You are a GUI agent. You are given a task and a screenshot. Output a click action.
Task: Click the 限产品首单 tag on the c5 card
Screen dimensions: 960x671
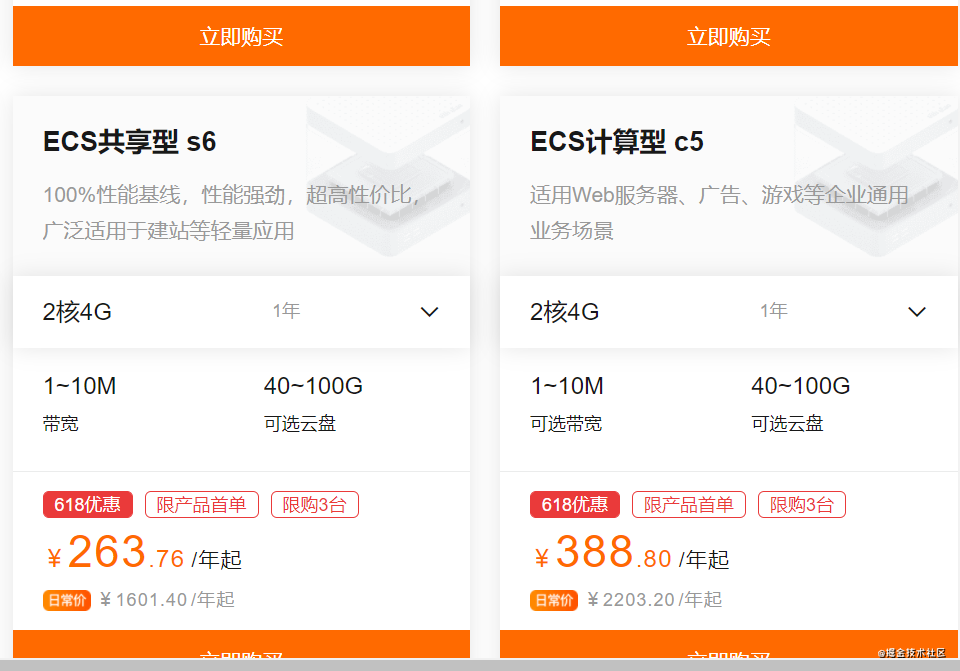coord(689,504)
